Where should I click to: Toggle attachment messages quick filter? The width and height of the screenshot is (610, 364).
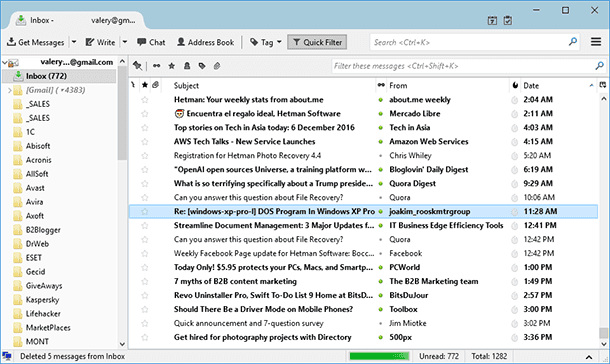[217, 66]
